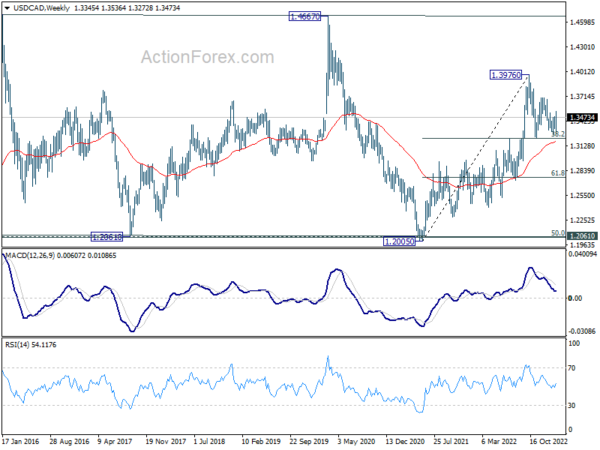Click the 17 Jan 2016 date label
This screenshot has height=450, width=600.
point(21,441)
